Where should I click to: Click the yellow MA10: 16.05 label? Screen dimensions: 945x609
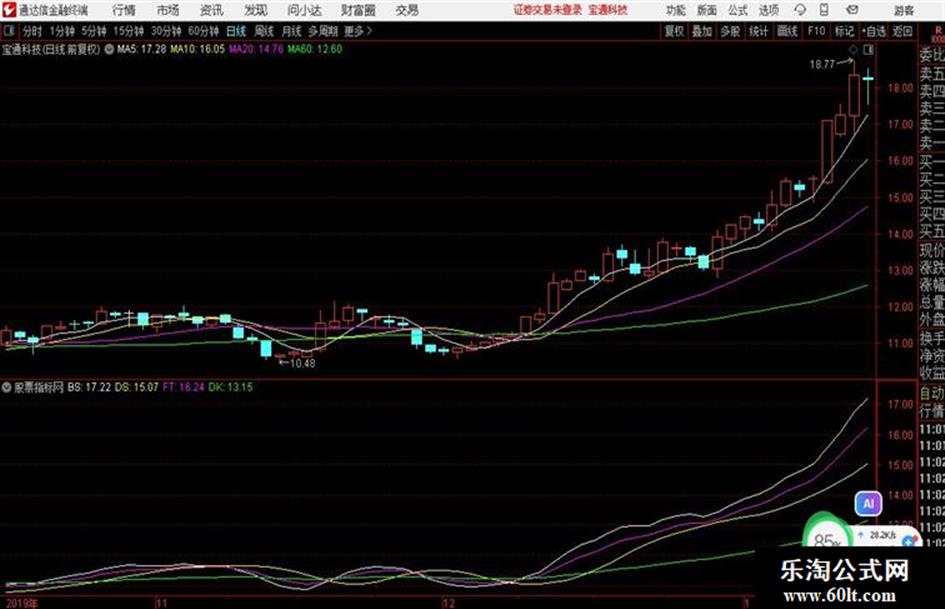coord(197,49)
